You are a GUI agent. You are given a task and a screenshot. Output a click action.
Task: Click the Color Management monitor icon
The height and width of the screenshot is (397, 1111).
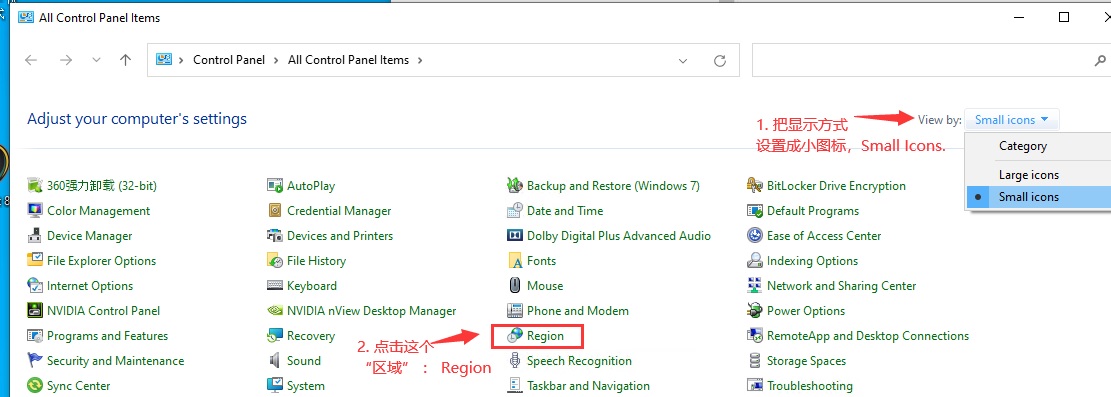[x=35, y=211]
